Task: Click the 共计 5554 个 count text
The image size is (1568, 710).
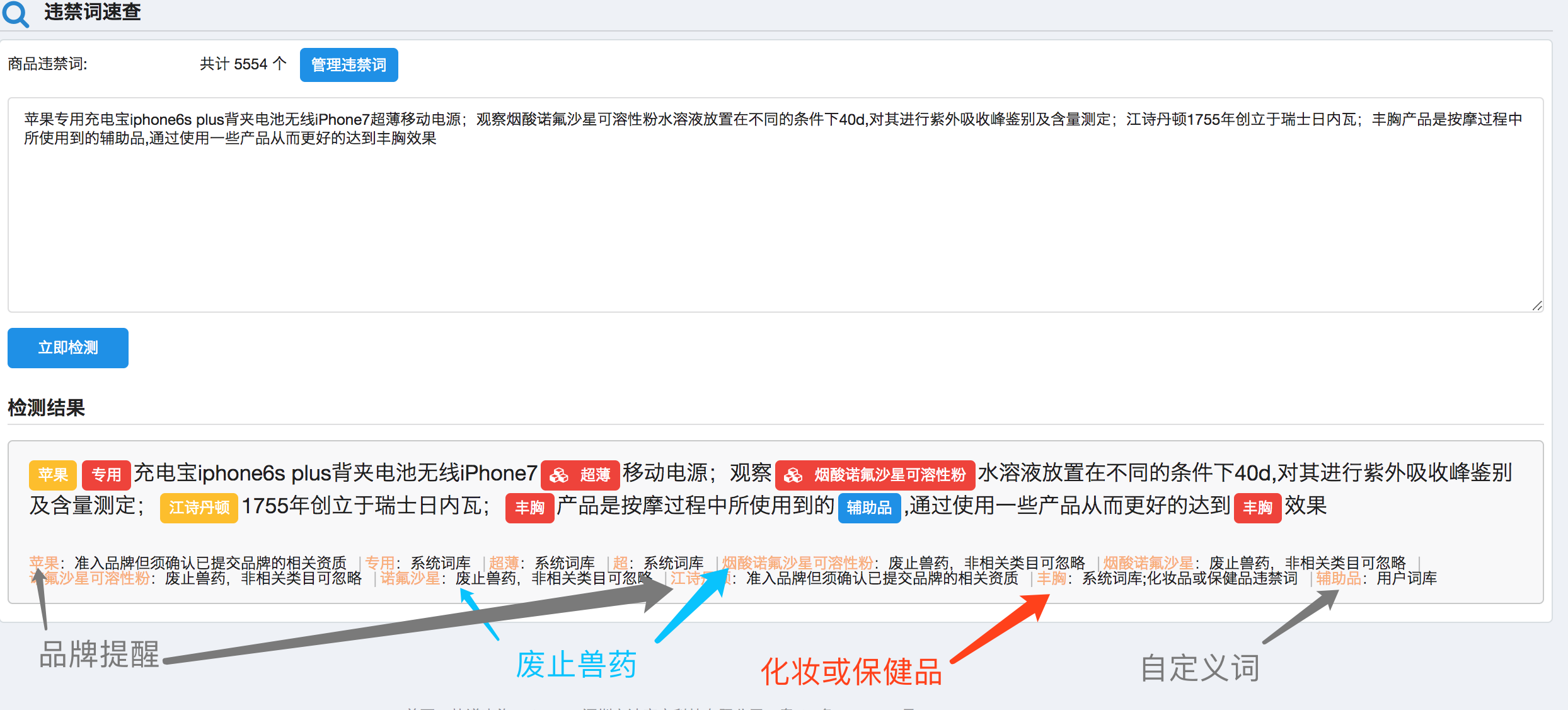Action: tap(243, 64)
